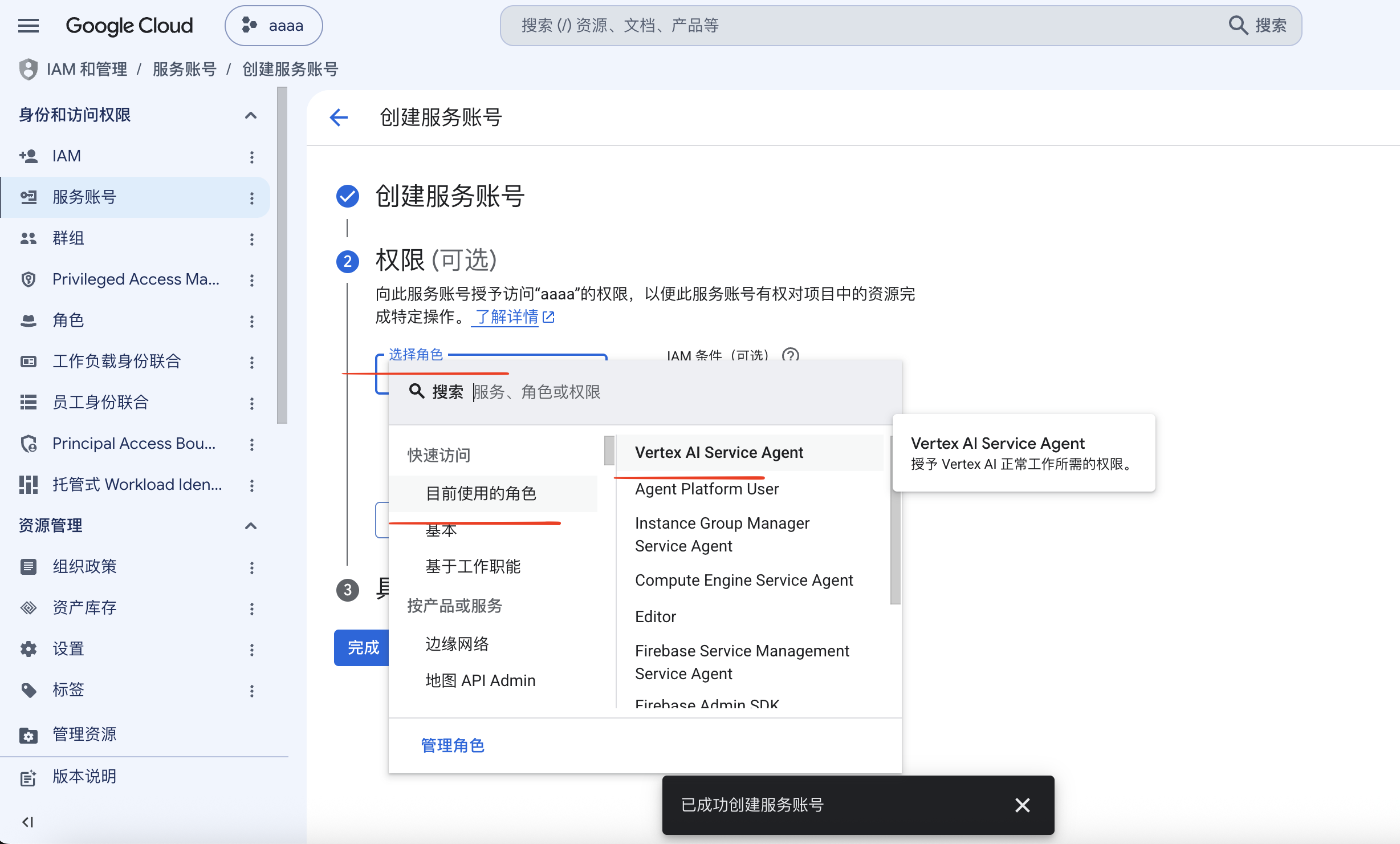Click the 服务账号 sidebar icon

(29, 197)
